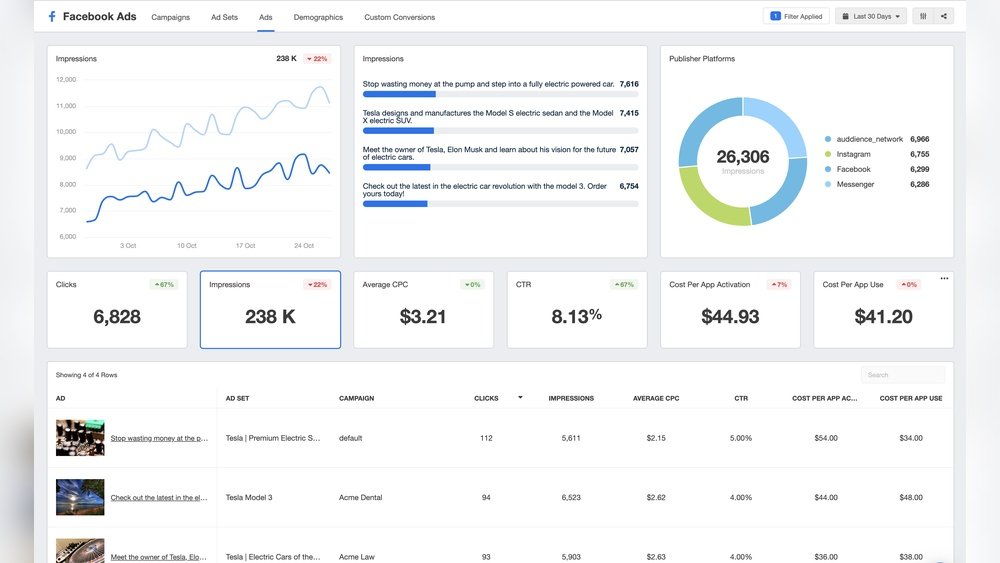Image resolution: width=1000 pixels, height=563 pixels.
Task: Click the thumbnail of Meet the owner ad
Action: (80, 551)
